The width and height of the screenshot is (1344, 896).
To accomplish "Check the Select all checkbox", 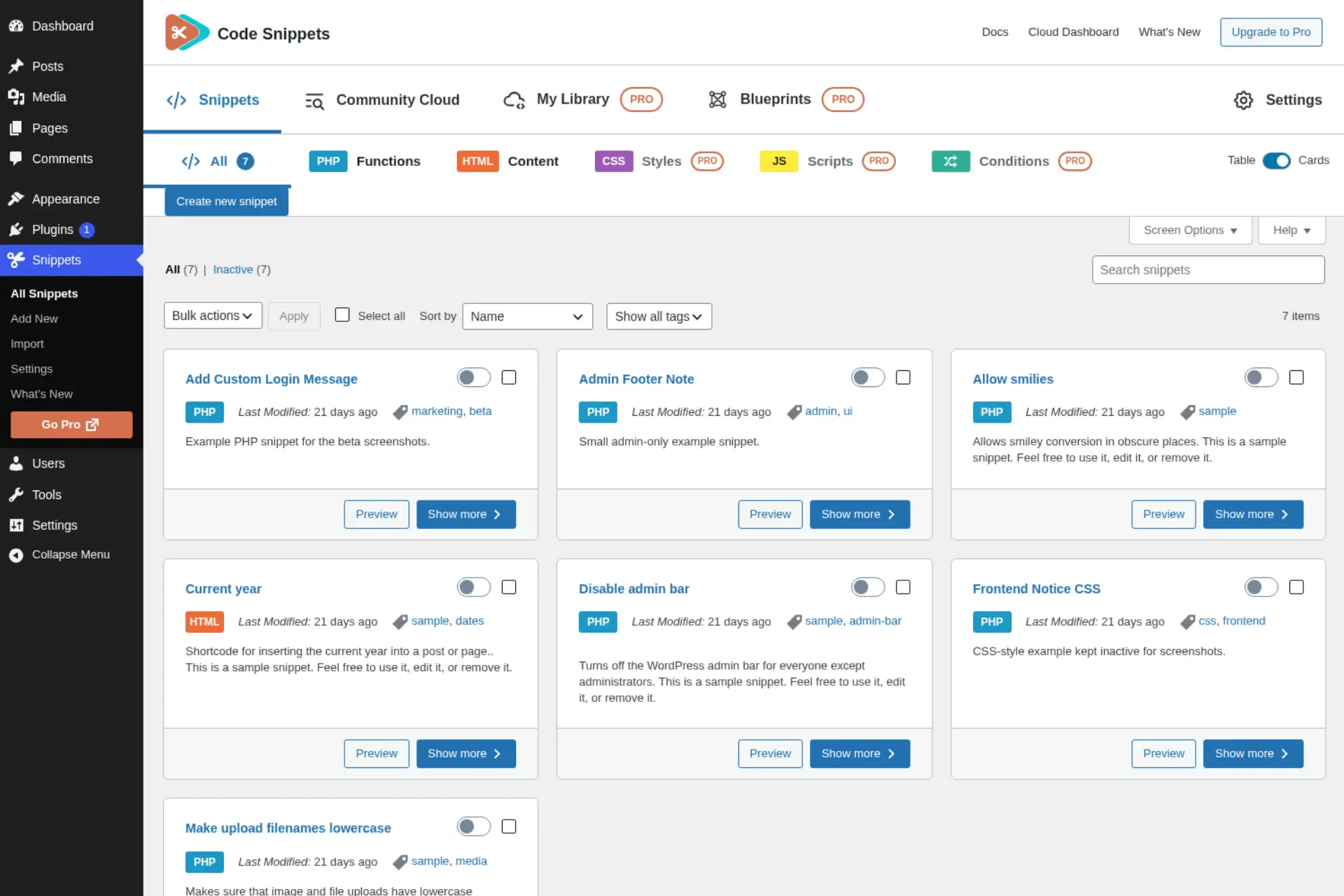I will 342,315.
